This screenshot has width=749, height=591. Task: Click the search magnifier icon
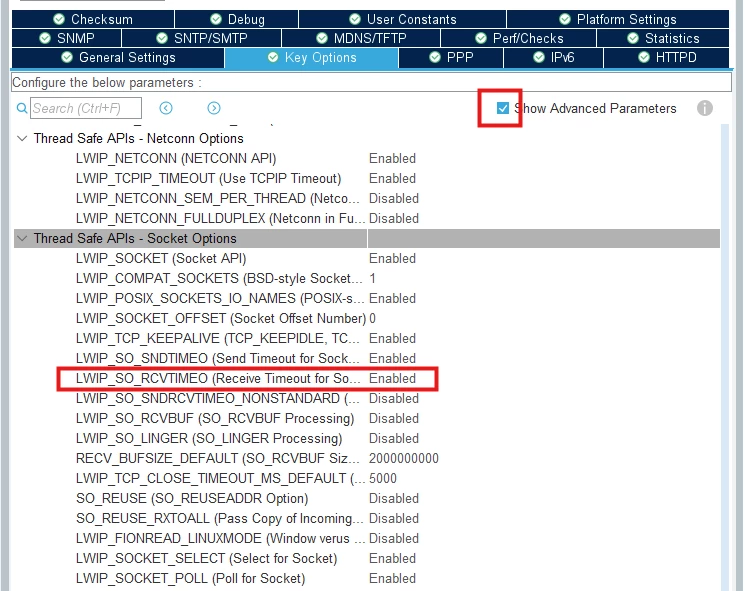(21, 108)
